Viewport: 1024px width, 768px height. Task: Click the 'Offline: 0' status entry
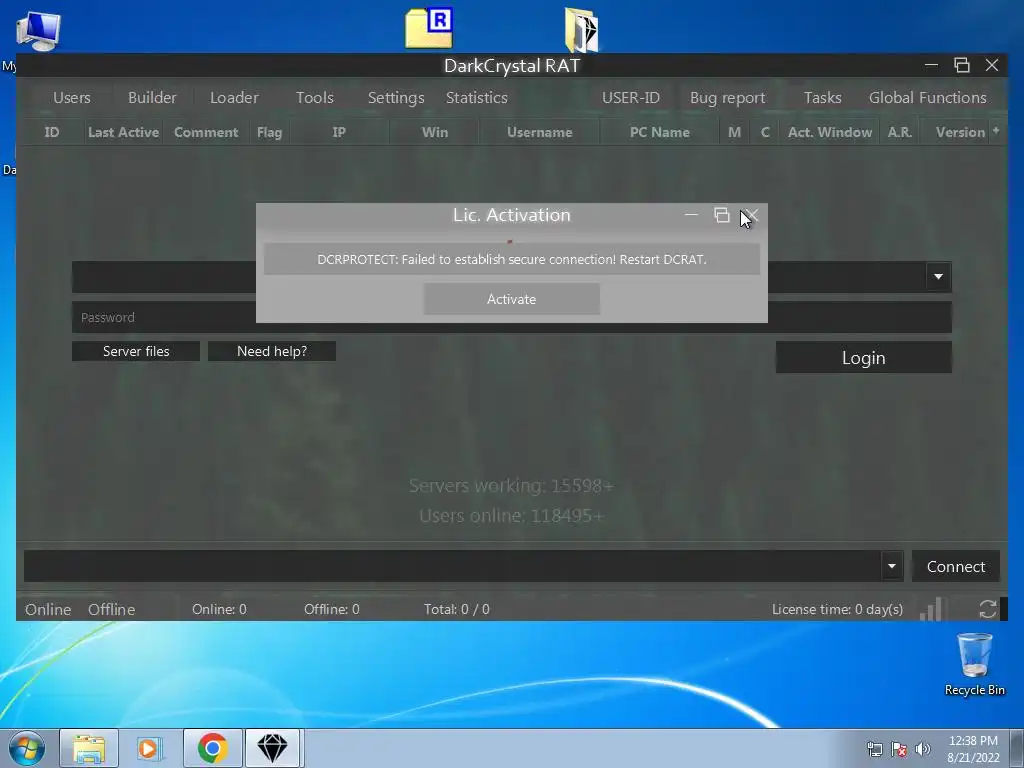click(x=331, y=609)
